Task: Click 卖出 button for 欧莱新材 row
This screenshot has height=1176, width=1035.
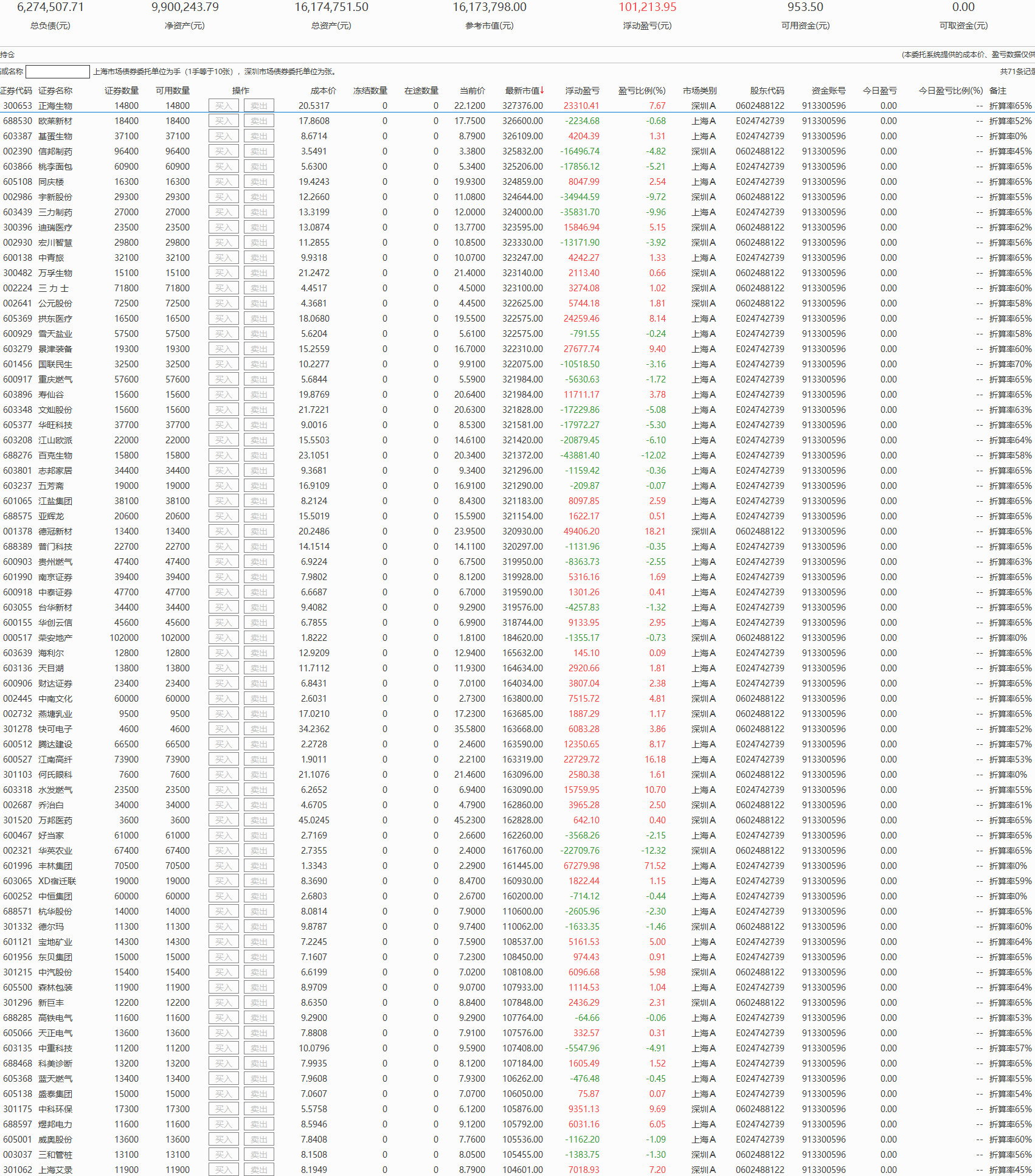Action: pyautogui.click(x=259, y=121)
